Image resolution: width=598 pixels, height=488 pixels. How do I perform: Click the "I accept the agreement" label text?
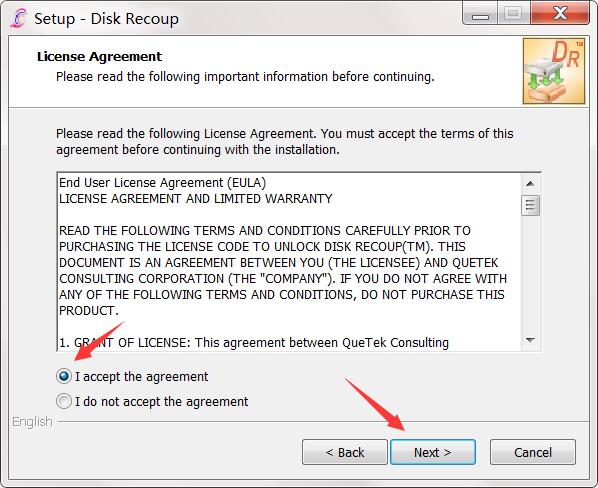pyautogui.click(x=141, y=377)
